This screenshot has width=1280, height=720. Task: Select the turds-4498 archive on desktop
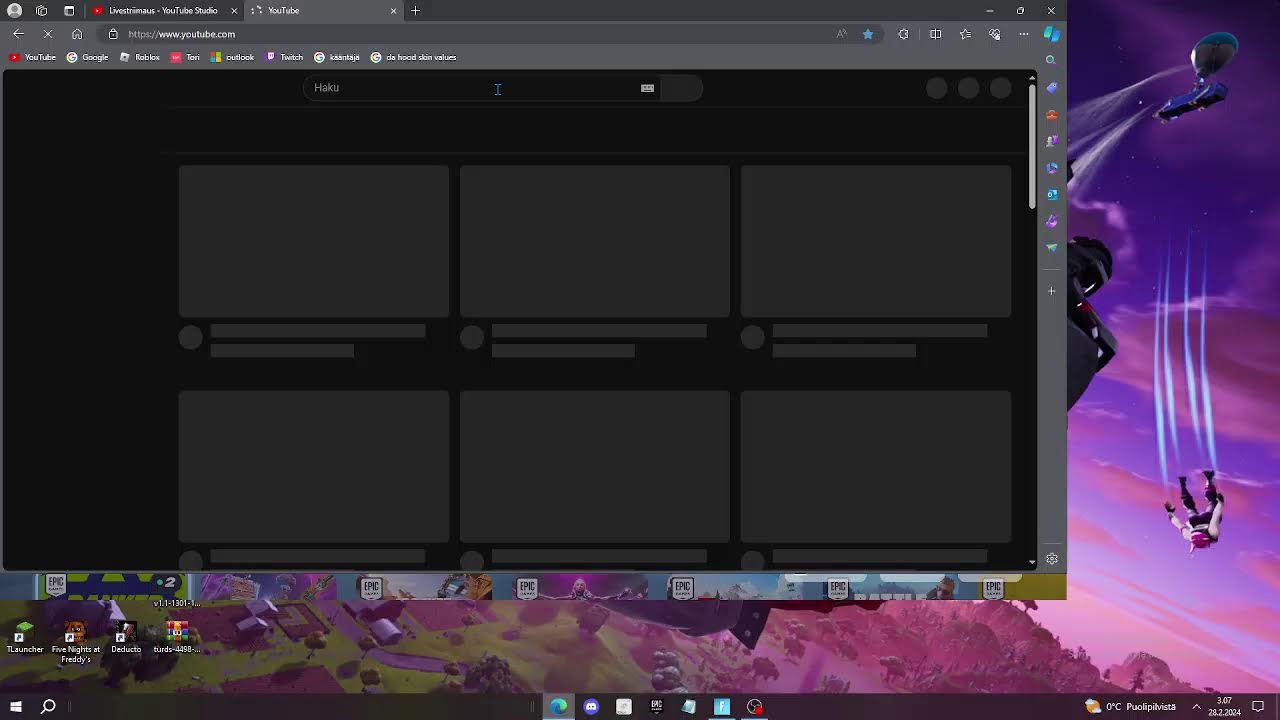click(x=177, y=637)
